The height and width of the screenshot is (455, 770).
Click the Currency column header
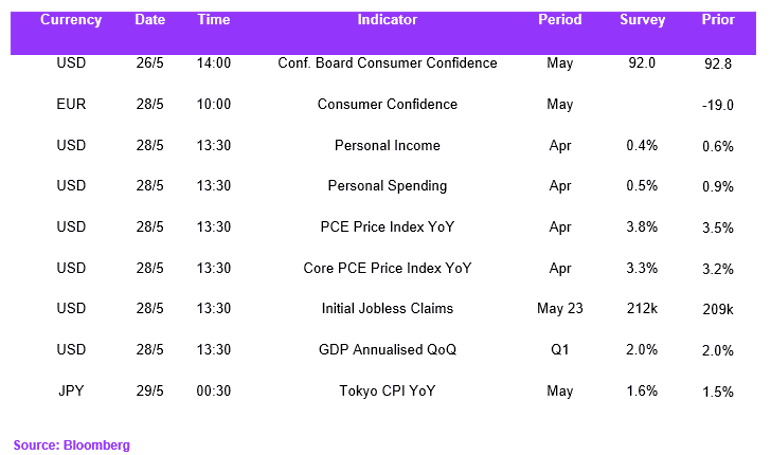point(71,20)
